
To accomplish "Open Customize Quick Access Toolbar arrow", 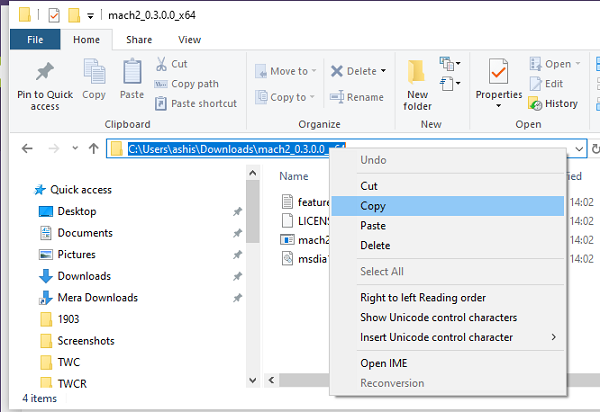I will click(x=90, y=16).
